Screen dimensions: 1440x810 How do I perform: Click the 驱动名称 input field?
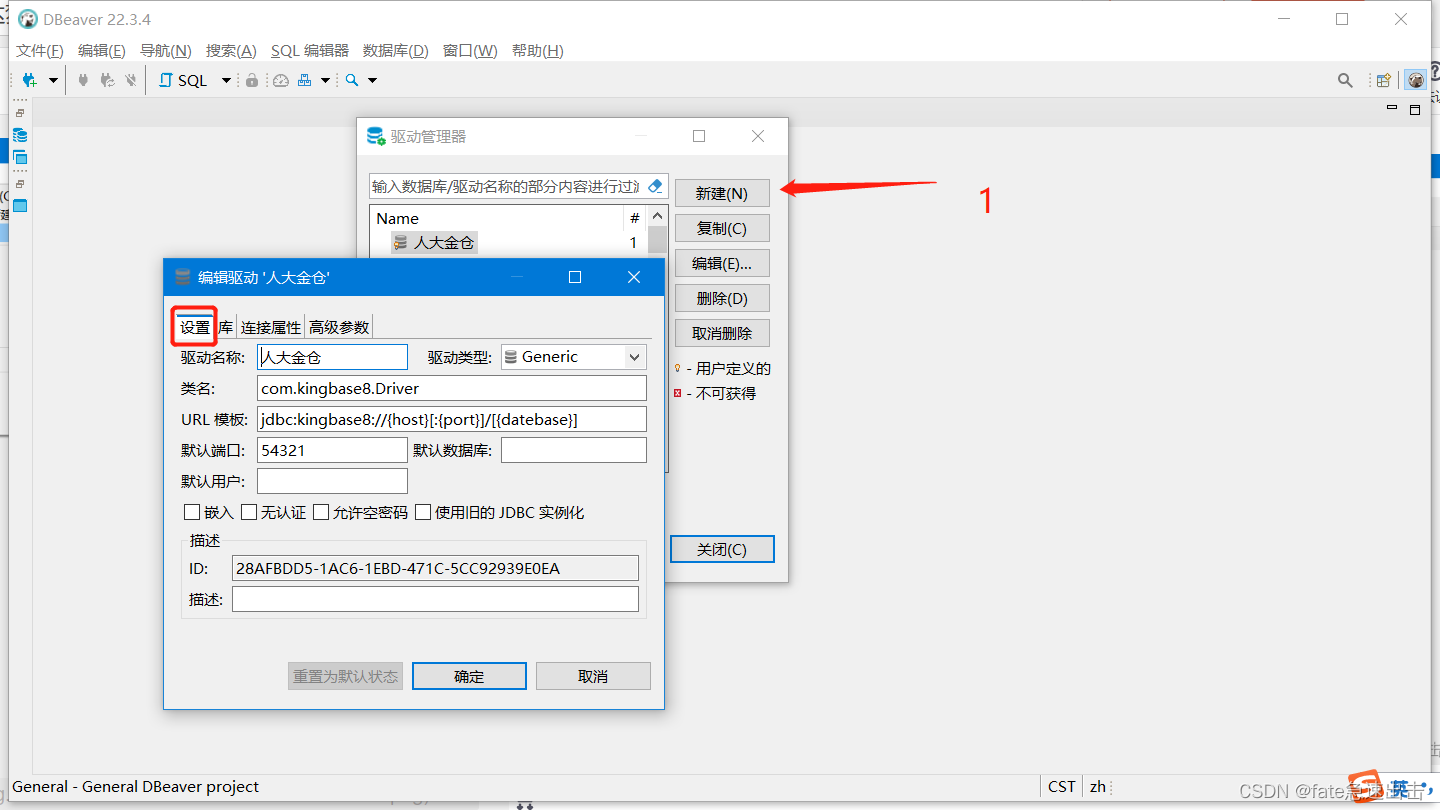click(332, 357)
